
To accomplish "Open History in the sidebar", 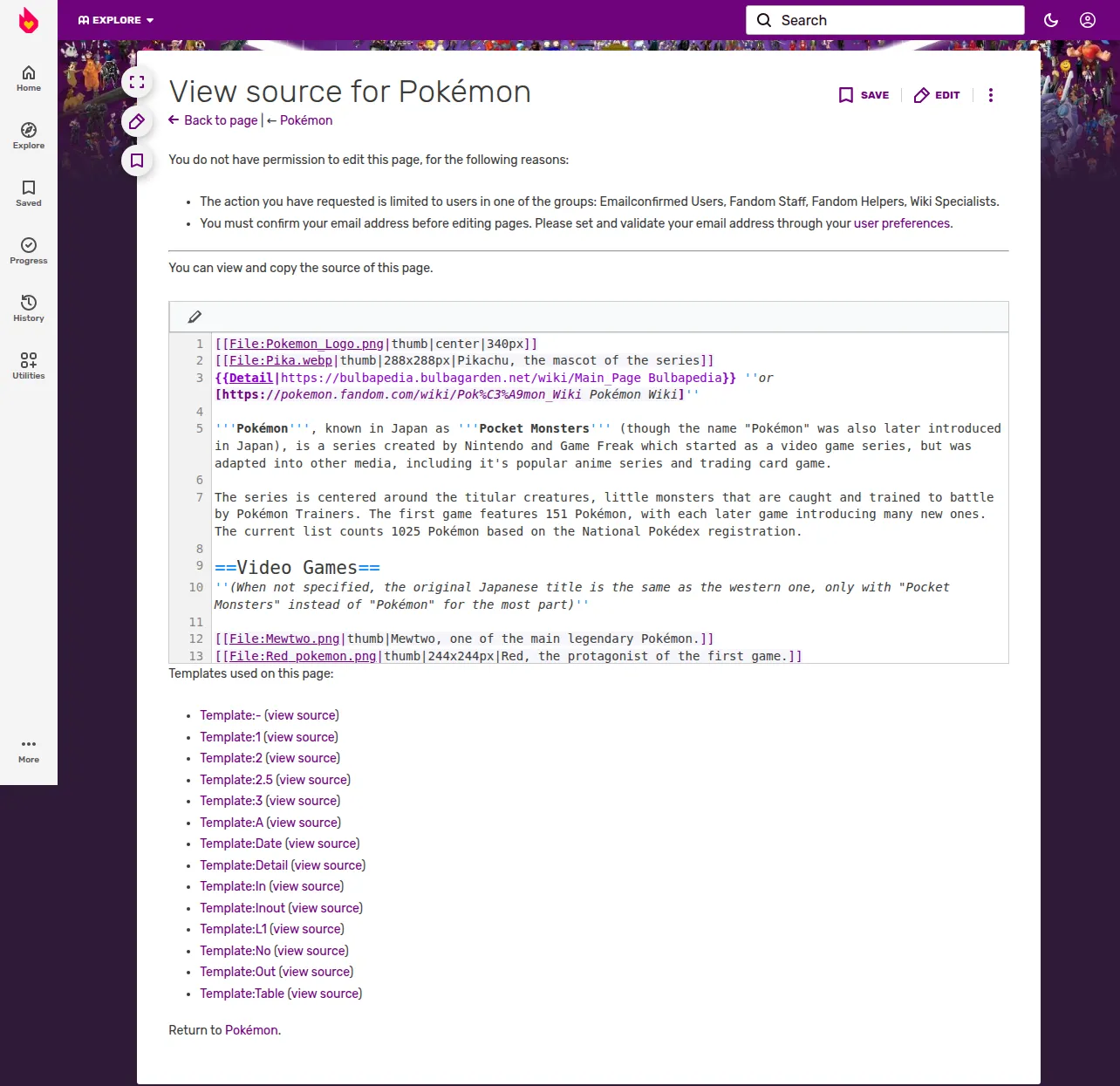I will [x=29, y=309].
